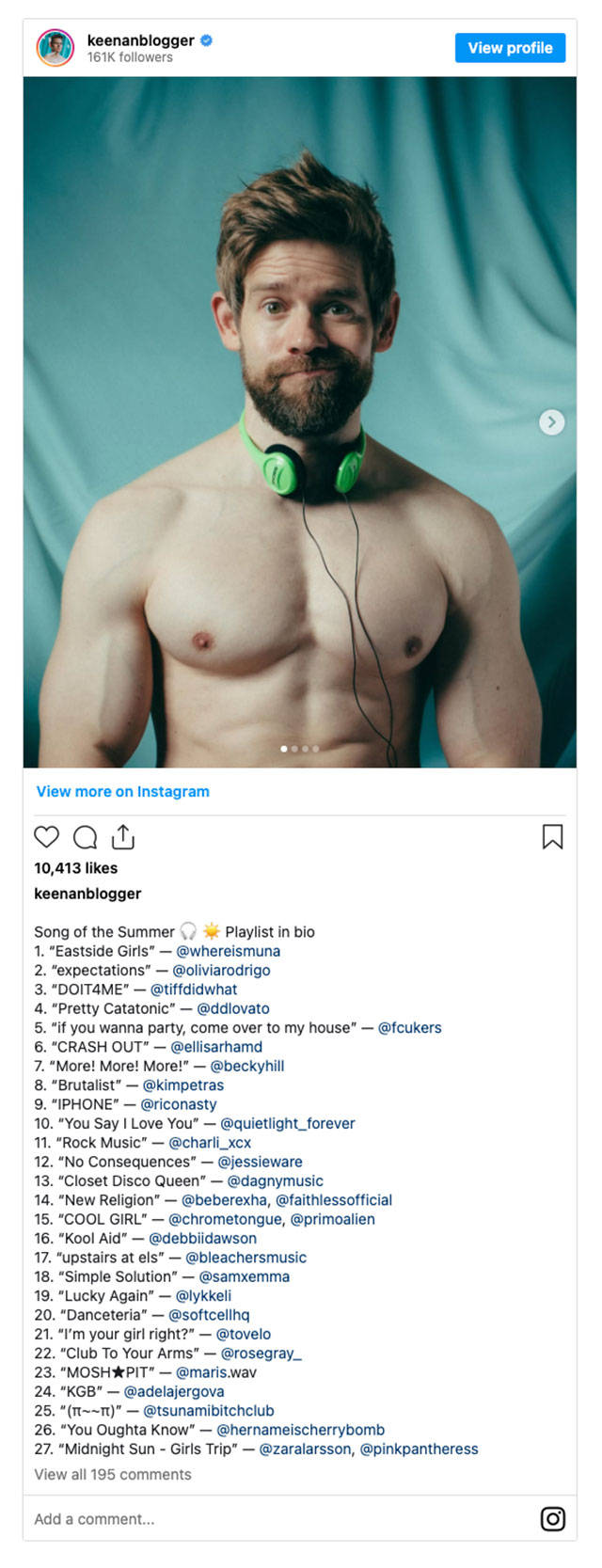
Task: Open the @oliviarodrigo mention
Action: click(221, 970)
